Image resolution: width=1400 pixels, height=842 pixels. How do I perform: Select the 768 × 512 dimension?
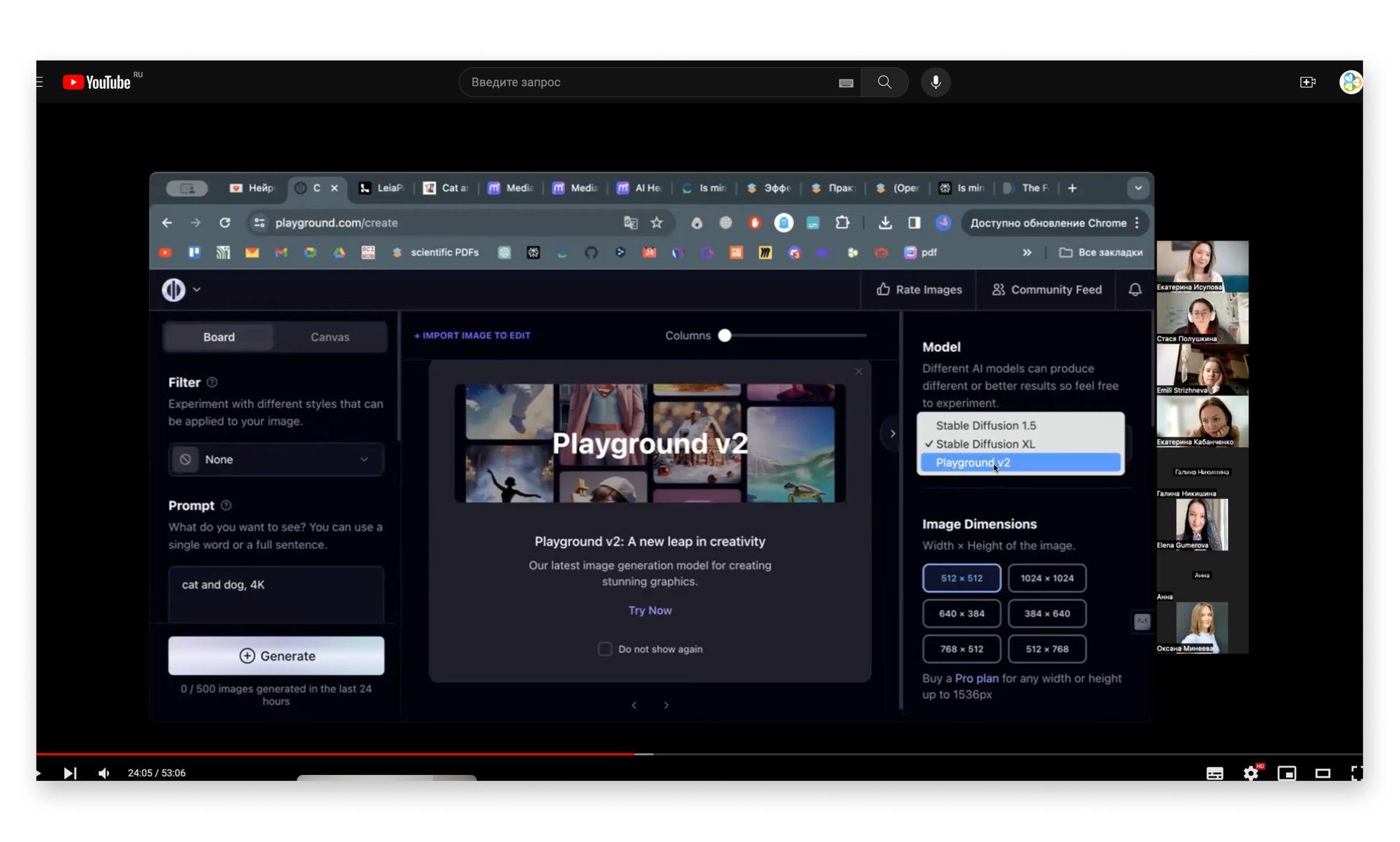pos(962,649)
